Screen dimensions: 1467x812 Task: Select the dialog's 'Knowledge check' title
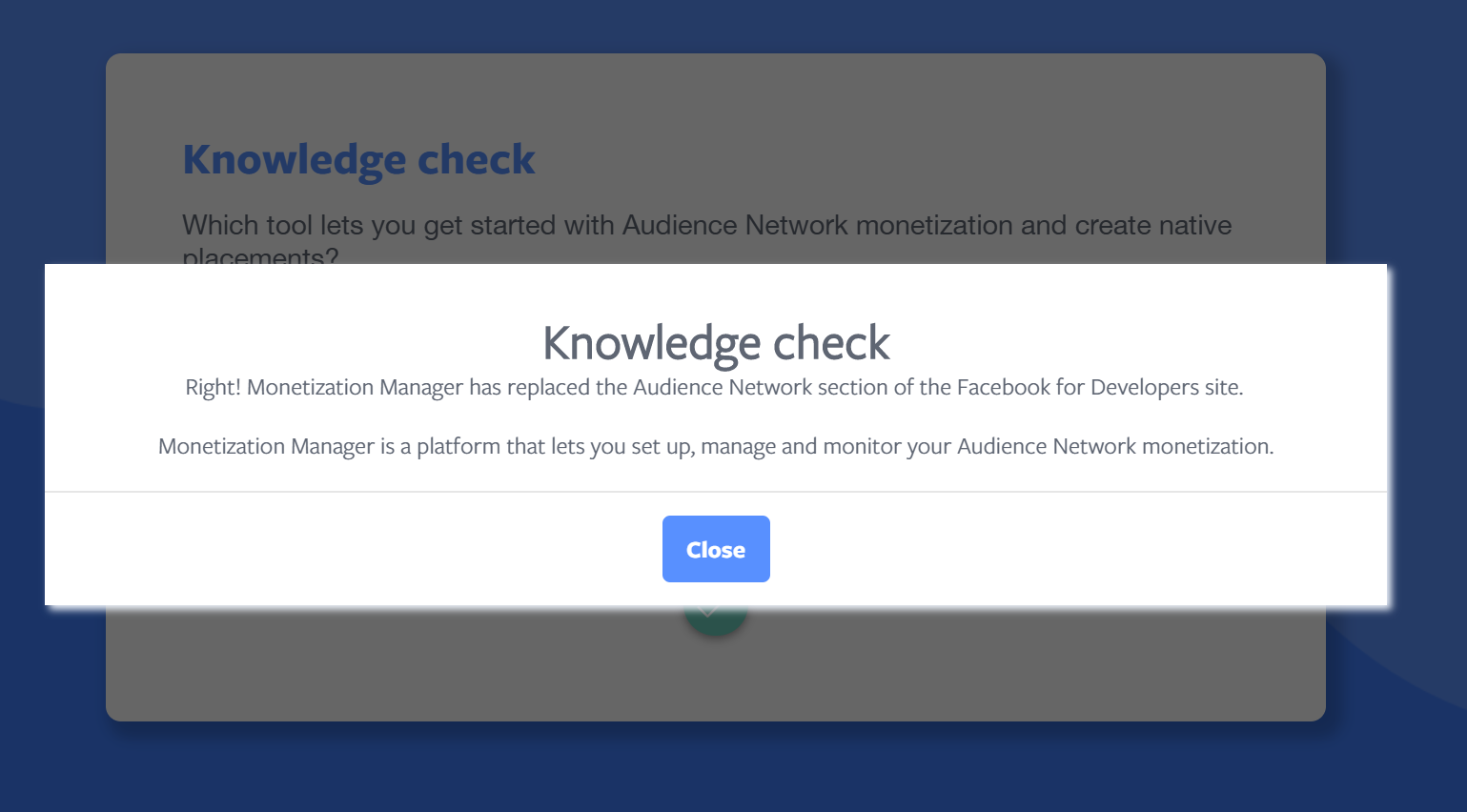coord(716,343)
